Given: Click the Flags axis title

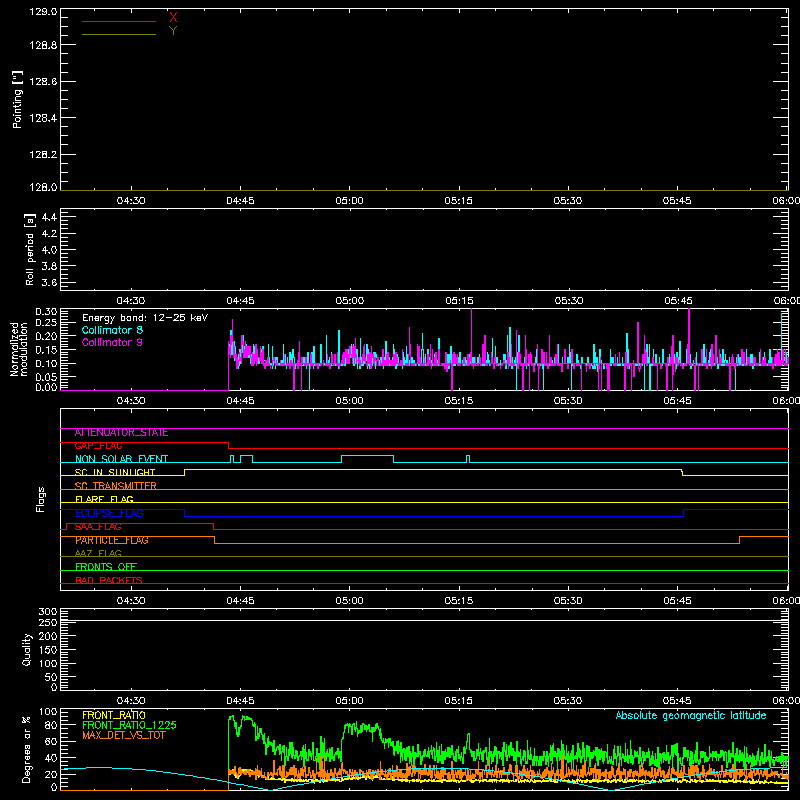Looking at the screenshot, I should pyautogui.click(x=40, y=499).
